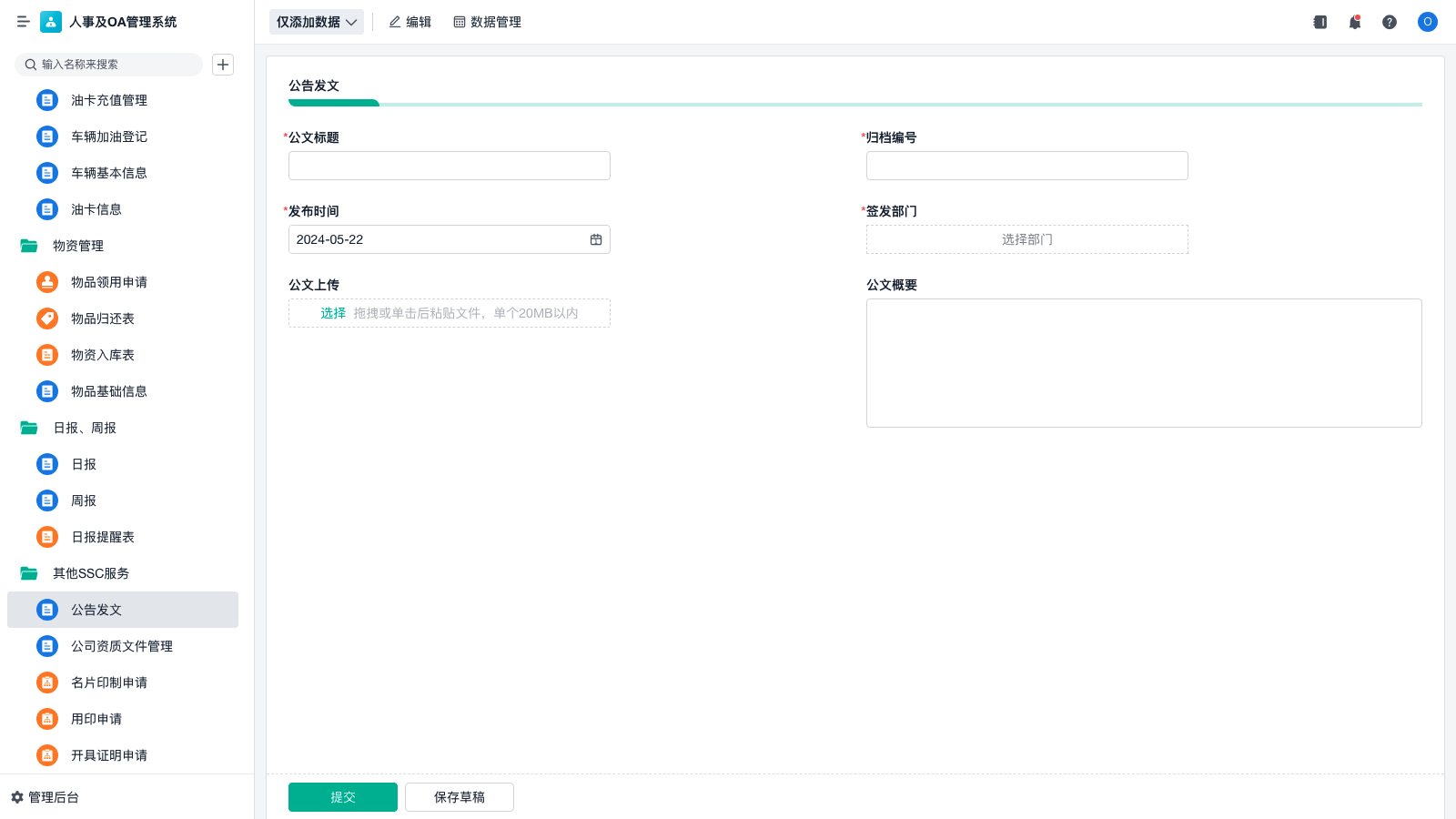Open the 选择部门 department selector

click(x=1026, y=239)
